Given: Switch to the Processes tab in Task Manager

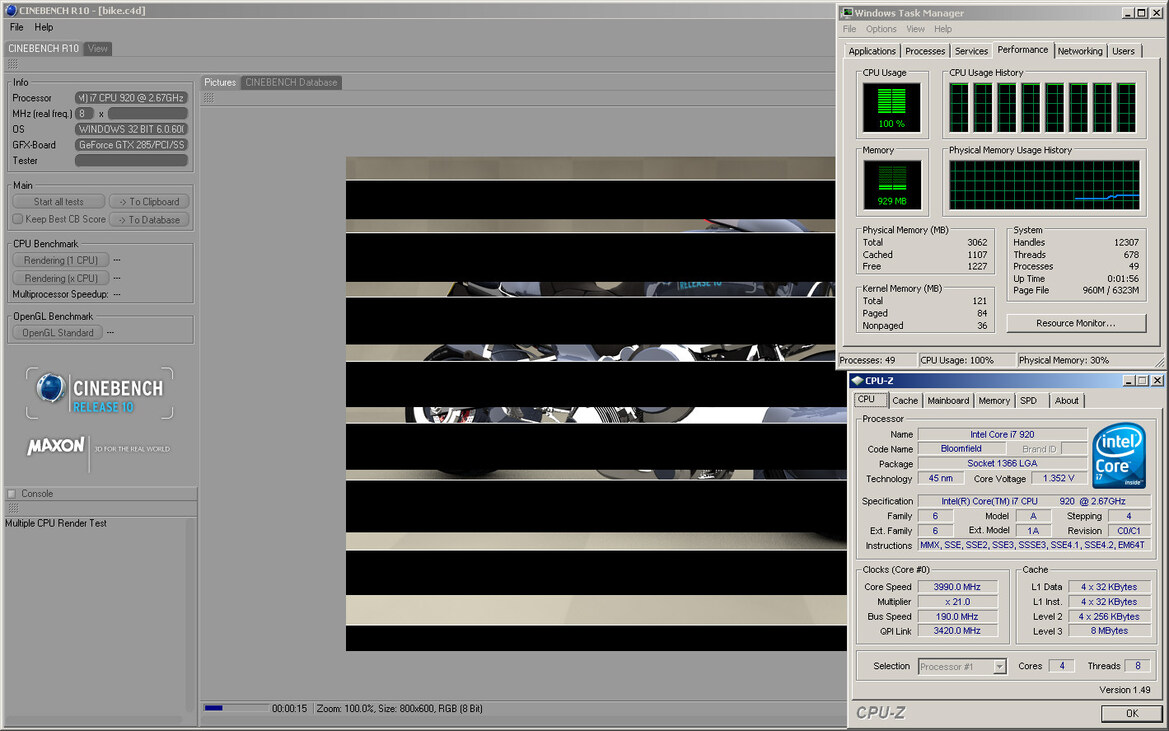Looking at the screenshot, I should point(925,51).
